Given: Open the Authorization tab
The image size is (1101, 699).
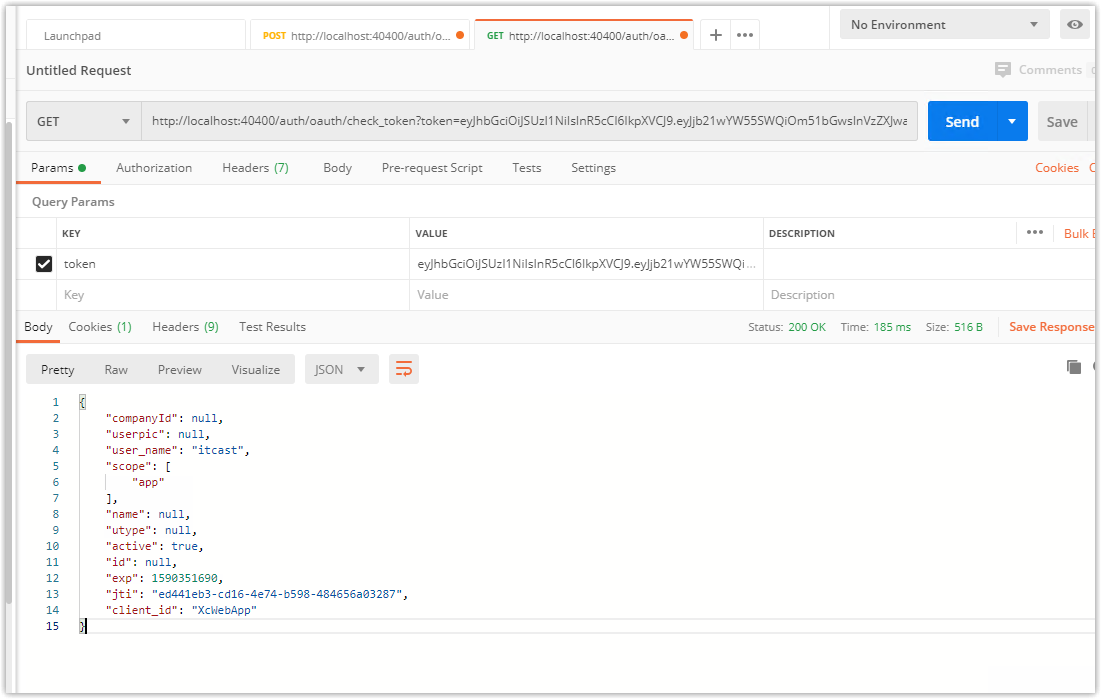Looking at the screenshot, I should (154, 168).
